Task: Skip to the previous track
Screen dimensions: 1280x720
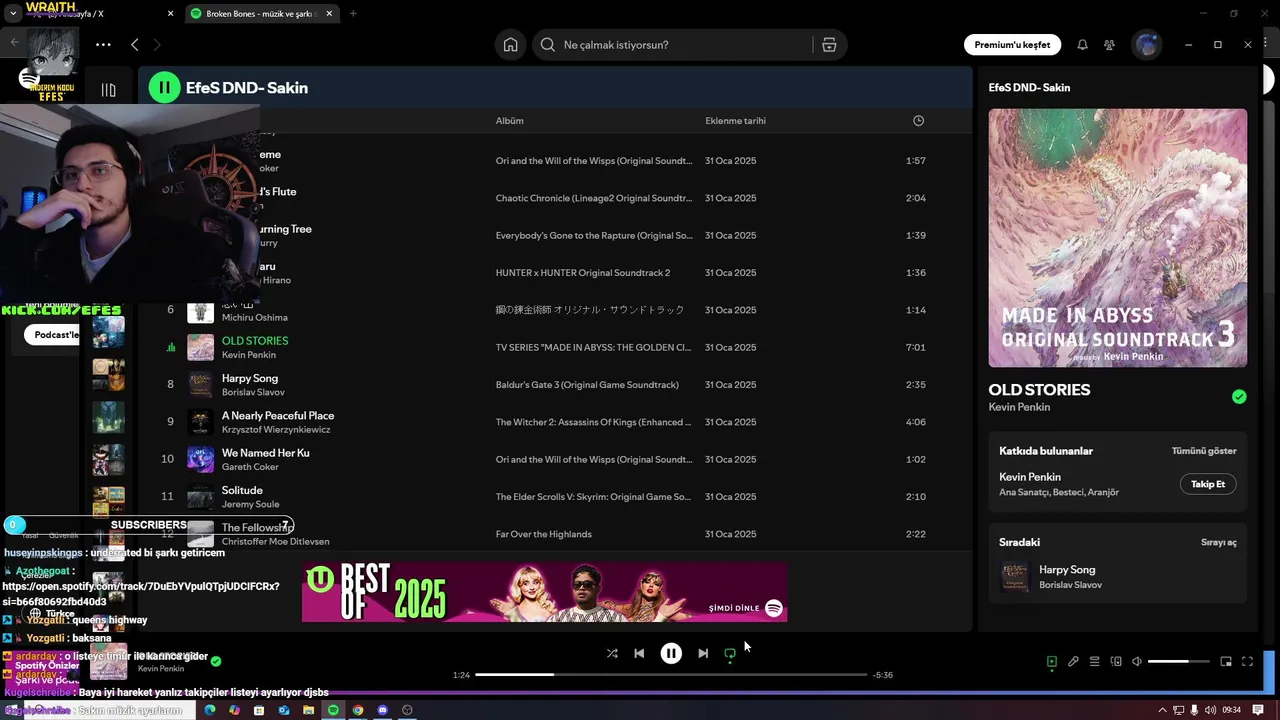Action: point(639,653)
